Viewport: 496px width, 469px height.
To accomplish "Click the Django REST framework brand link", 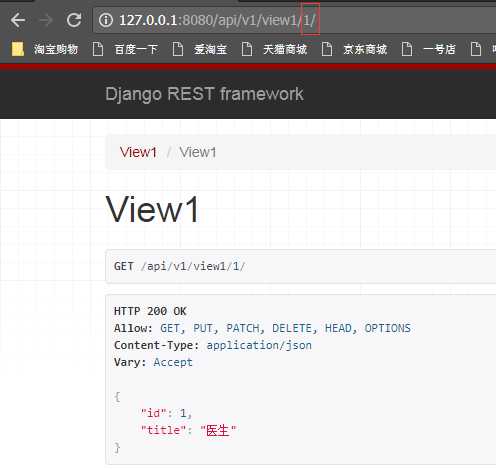I will point(204,94).
